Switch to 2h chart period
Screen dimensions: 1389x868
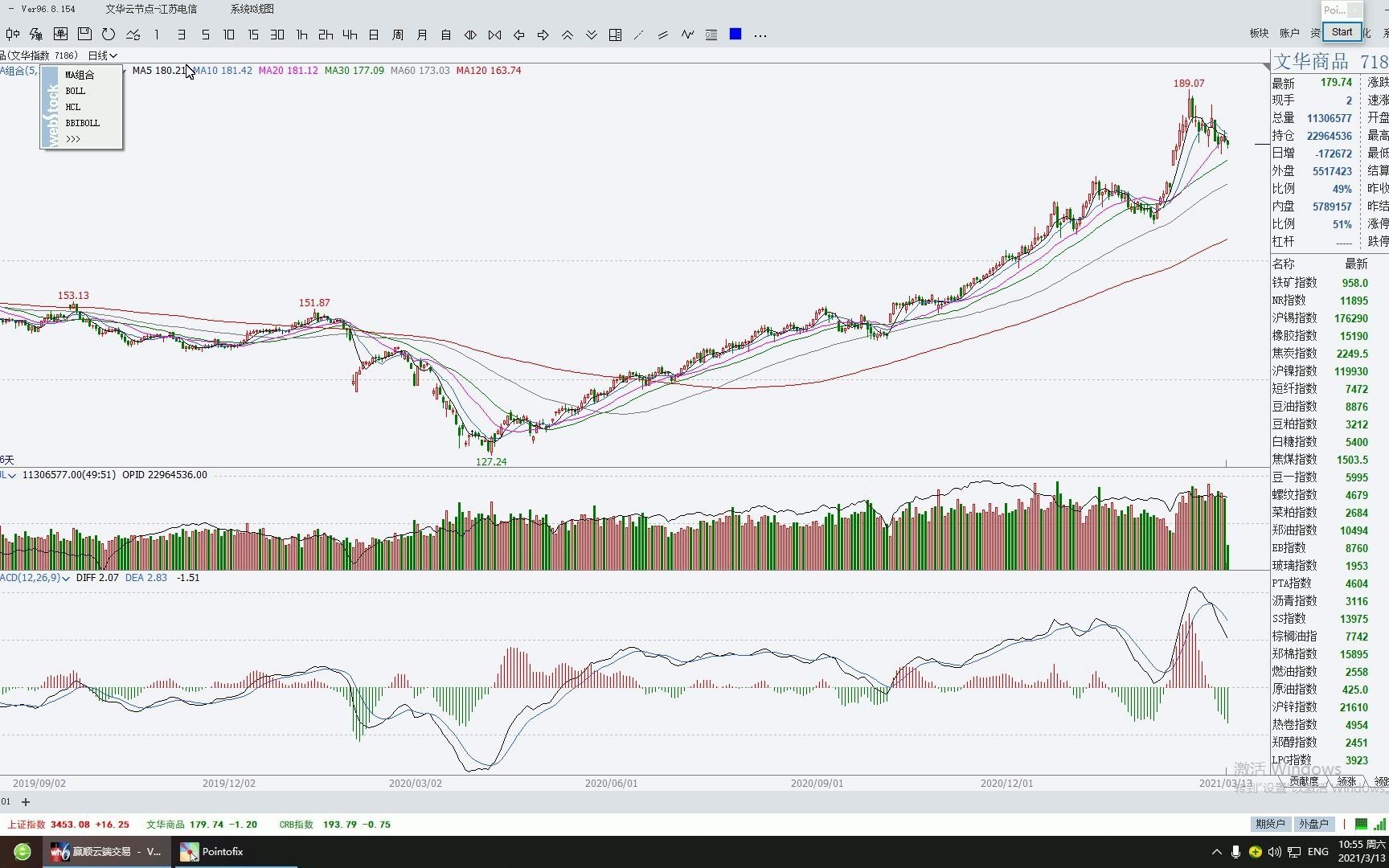pos(326,35)
